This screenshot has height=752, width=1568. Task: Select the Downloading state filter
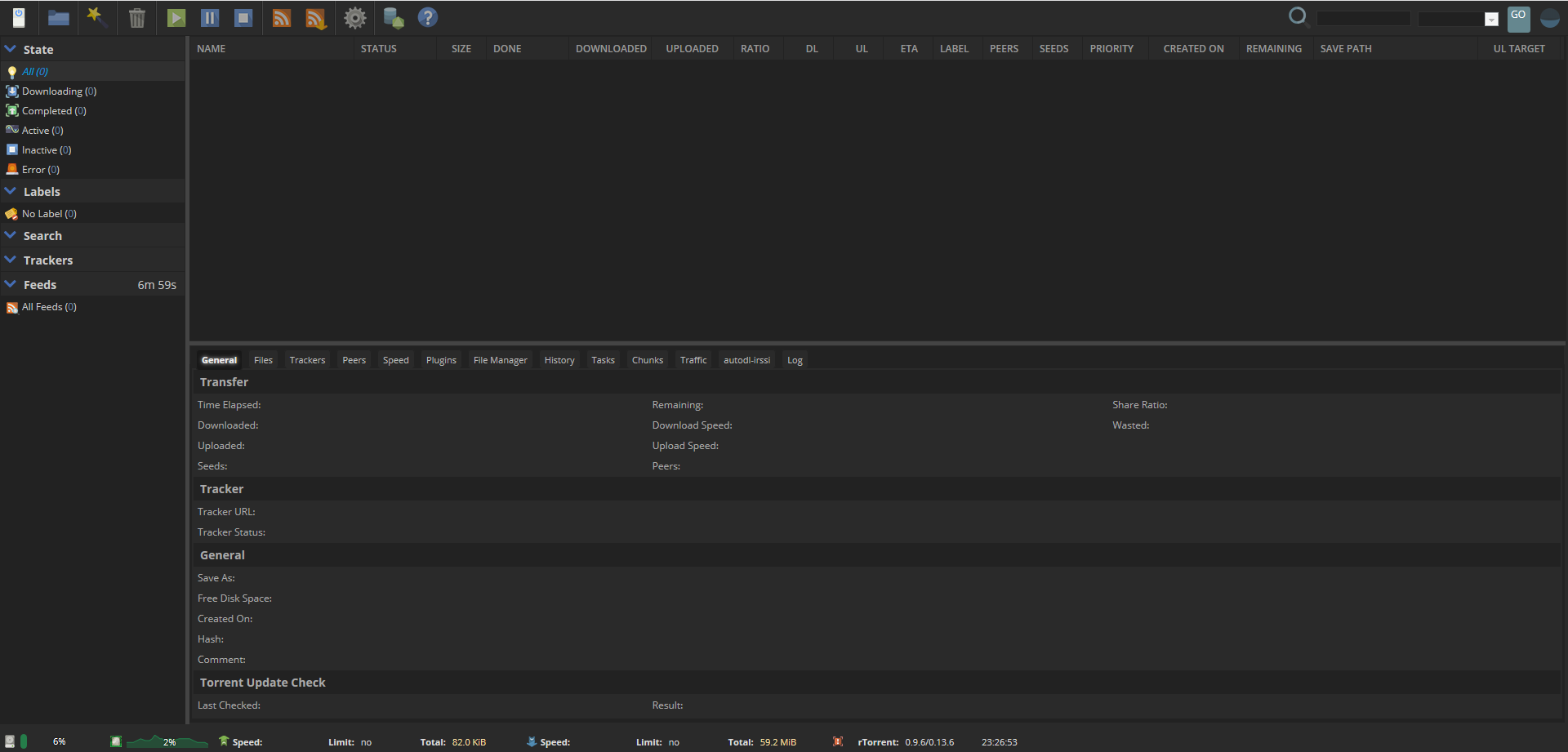click(52, 91)
